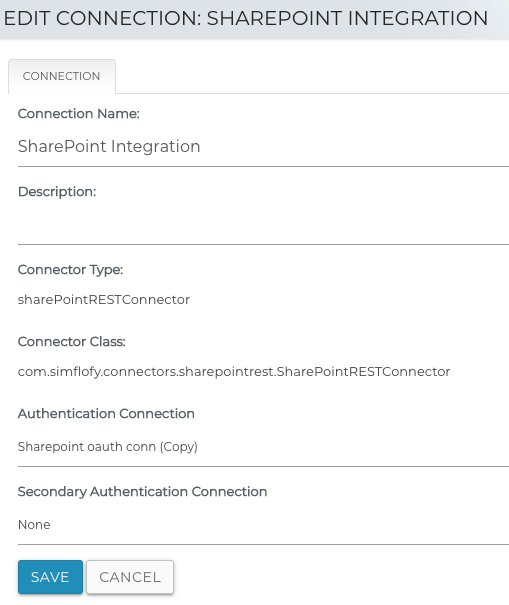Screen dimensions: 509x605
Task: Select the sharePointRESTConnector type value text
Action: click(x=104, y=300)
